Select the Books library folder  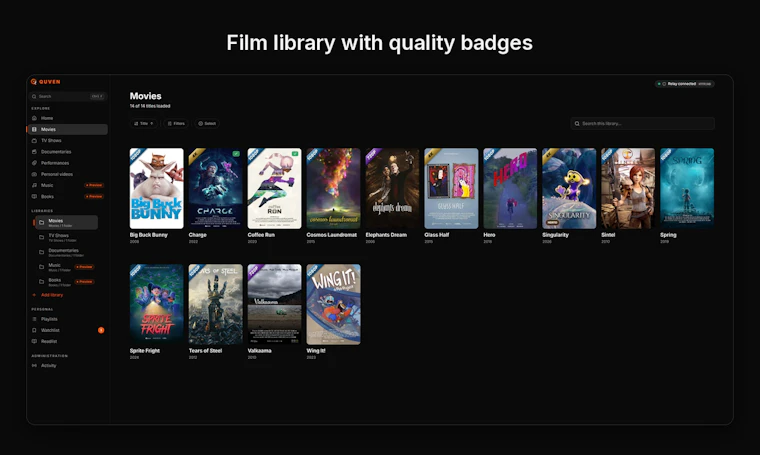click(x=66, y=282)
